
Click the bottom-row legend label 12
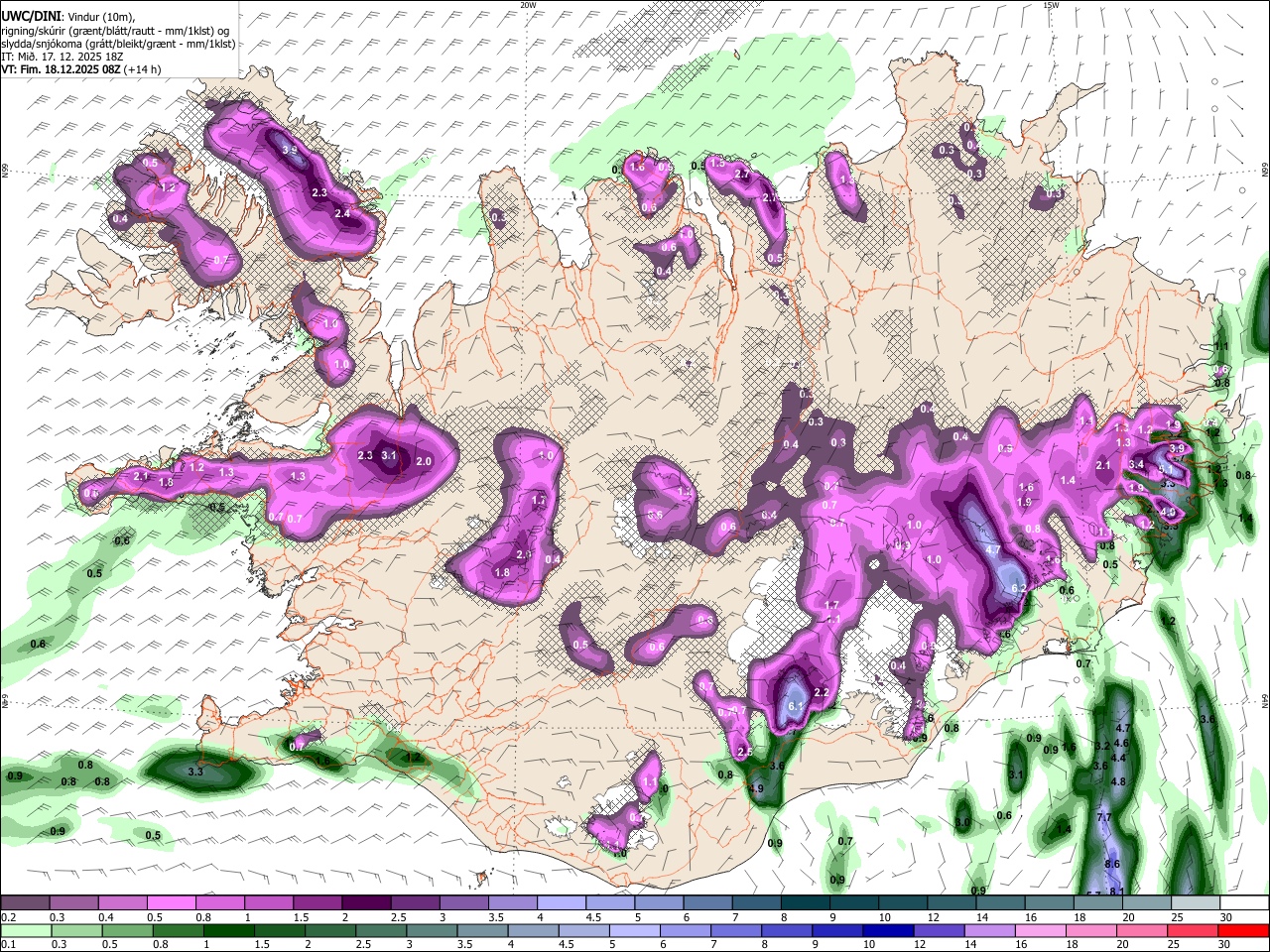(x=920, y=944)
